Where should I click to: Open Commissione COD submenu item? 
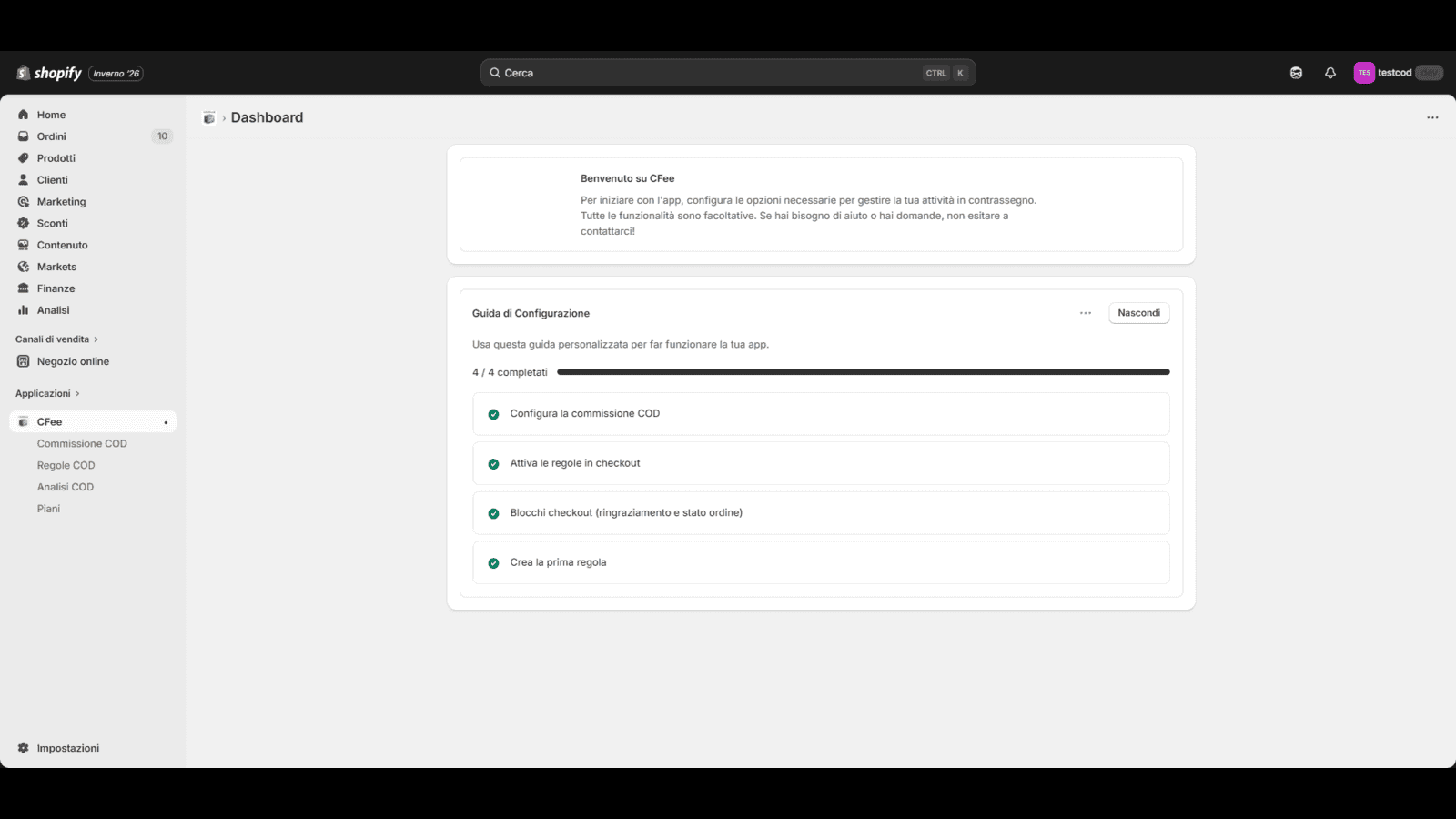(82, 443)
